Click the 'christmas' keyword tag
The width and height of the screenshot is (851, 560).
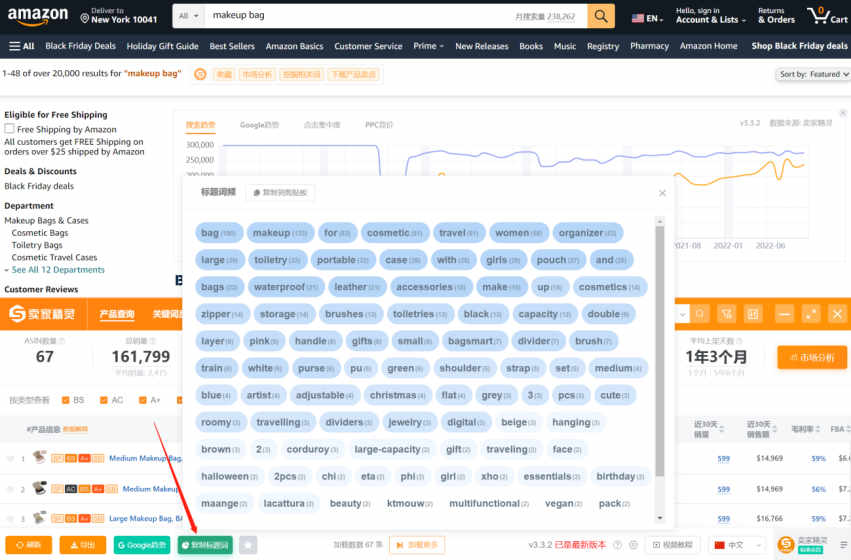(x=398, y=395)
